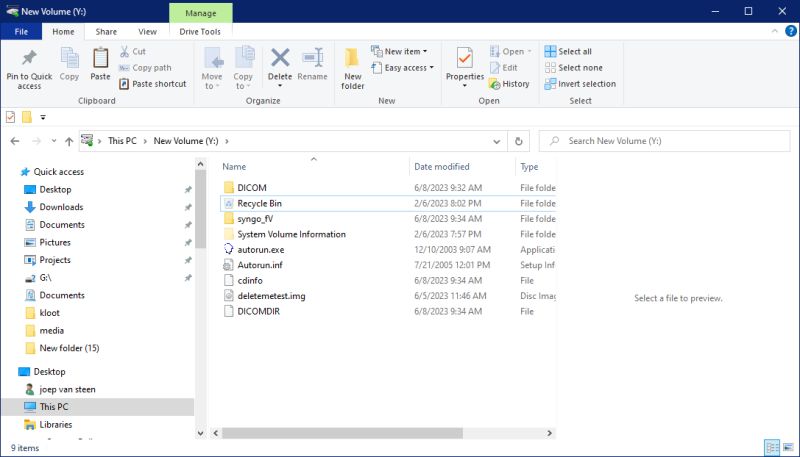This screenshot has width=800, height=457.
Task: Click scroll right arrow of file list
Action: tap(549, 433)
